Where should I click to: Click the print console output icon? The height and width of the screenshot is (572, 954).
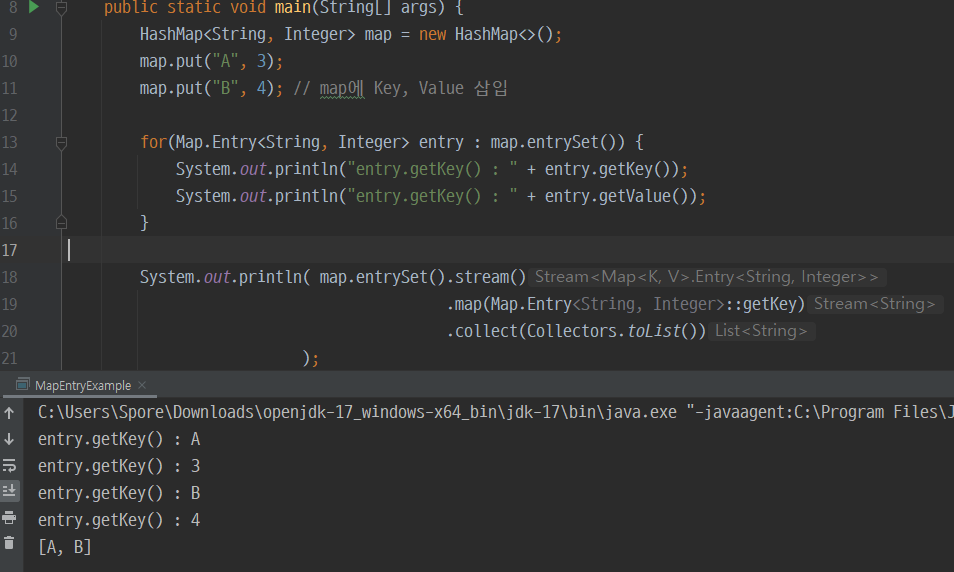pos(9,518)
